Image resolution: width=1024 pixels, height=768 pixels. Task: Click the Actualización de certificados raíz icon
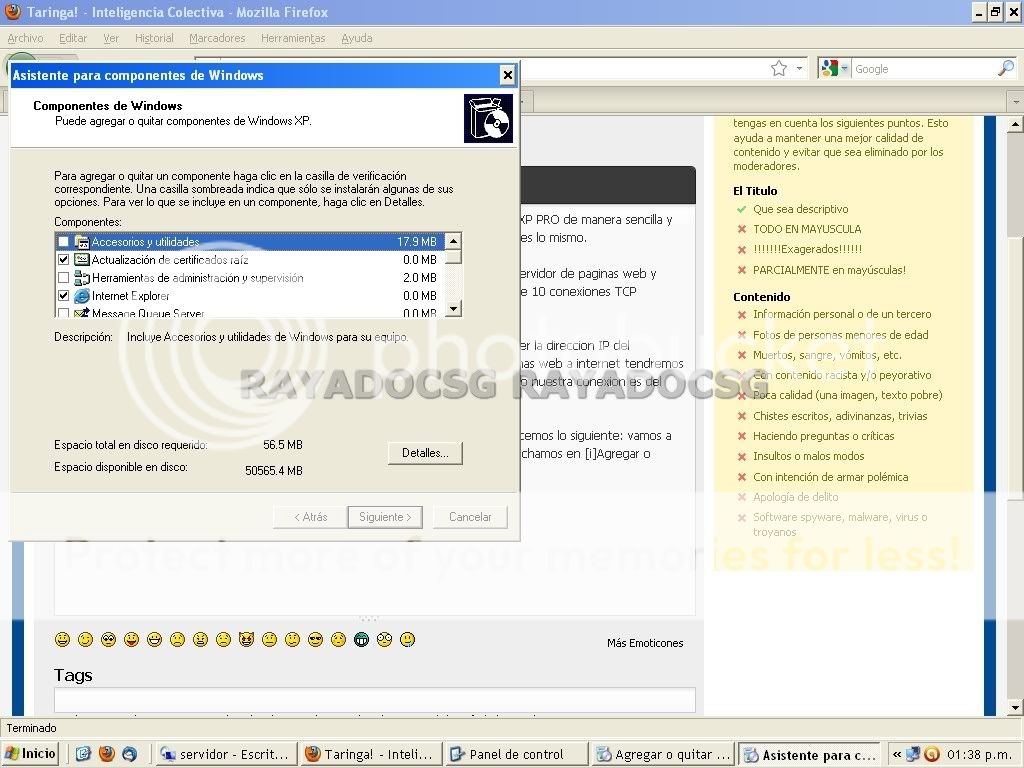click(x=82, y=259)
